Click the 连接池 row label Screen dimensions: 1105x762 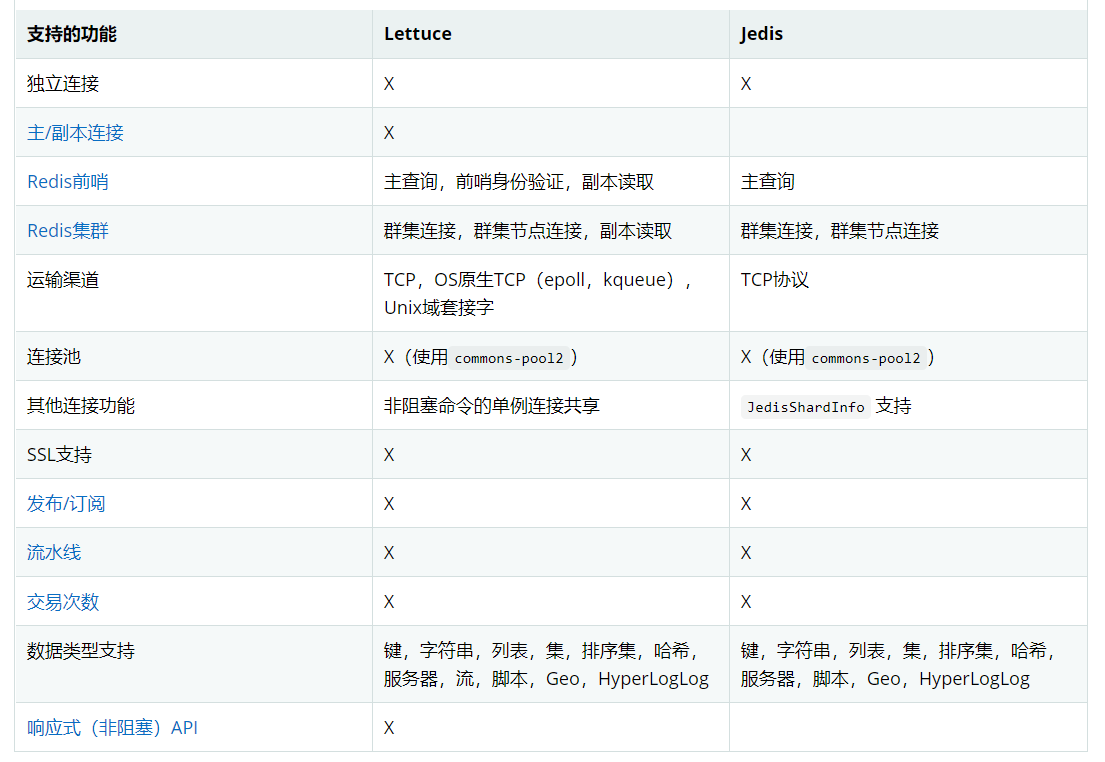tap(54, 357)
